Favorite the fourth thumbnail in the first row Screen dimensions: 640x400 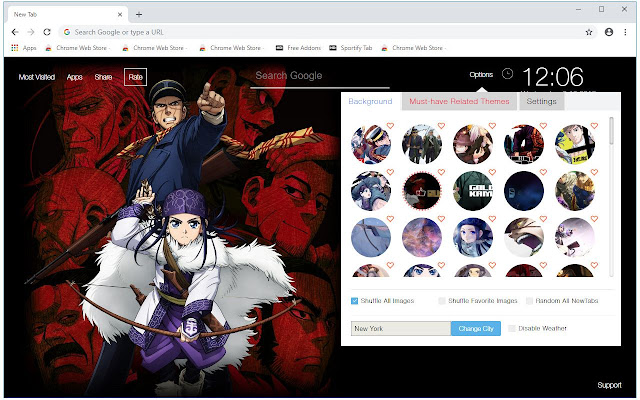tap(543, 126)
